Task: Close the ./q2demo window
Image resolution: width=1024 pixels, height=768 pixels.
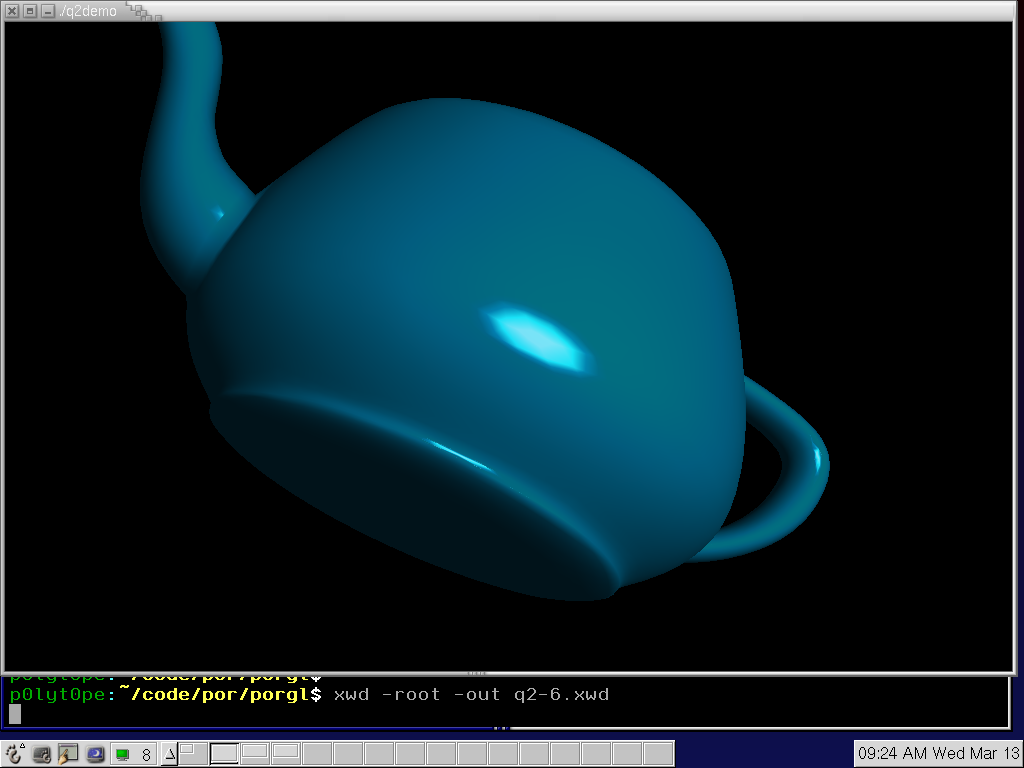Action: (x=13, y=11)
